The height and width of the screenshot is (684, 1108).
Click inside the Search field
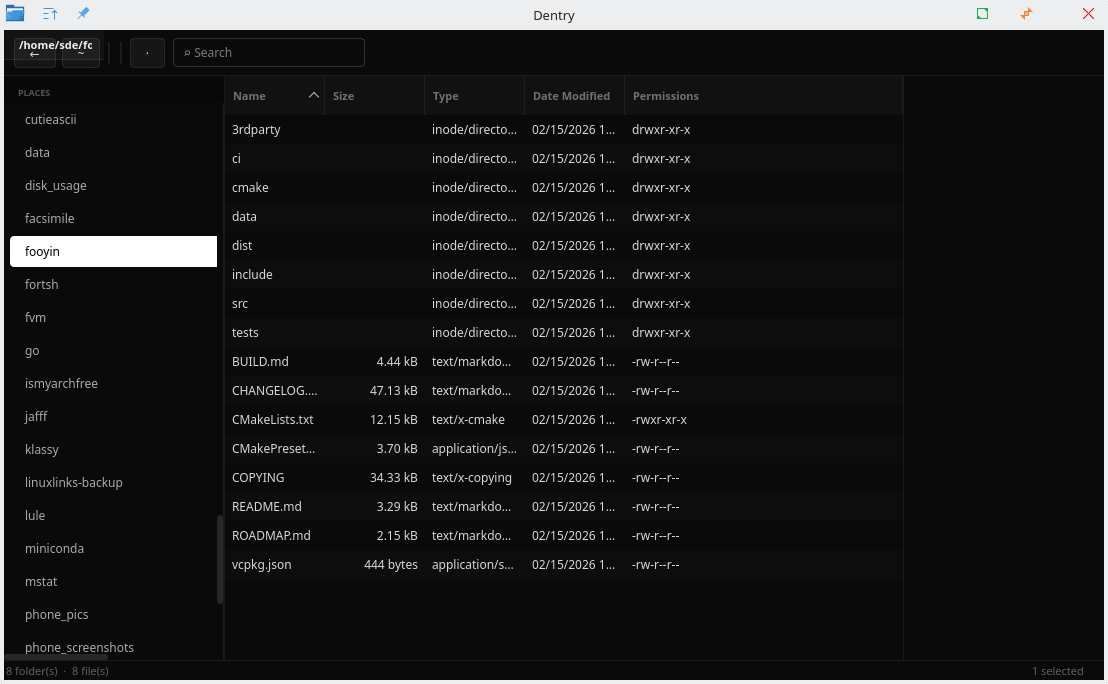(270, 53)
